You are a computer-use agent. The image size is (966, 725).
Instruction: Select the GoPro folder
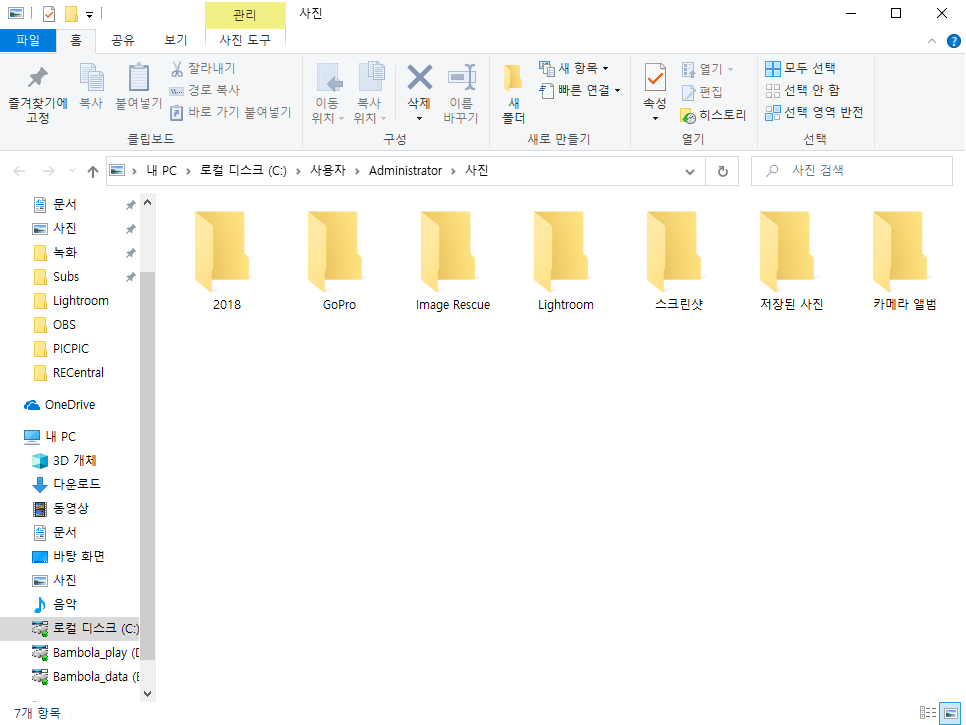tap(339, 260)
